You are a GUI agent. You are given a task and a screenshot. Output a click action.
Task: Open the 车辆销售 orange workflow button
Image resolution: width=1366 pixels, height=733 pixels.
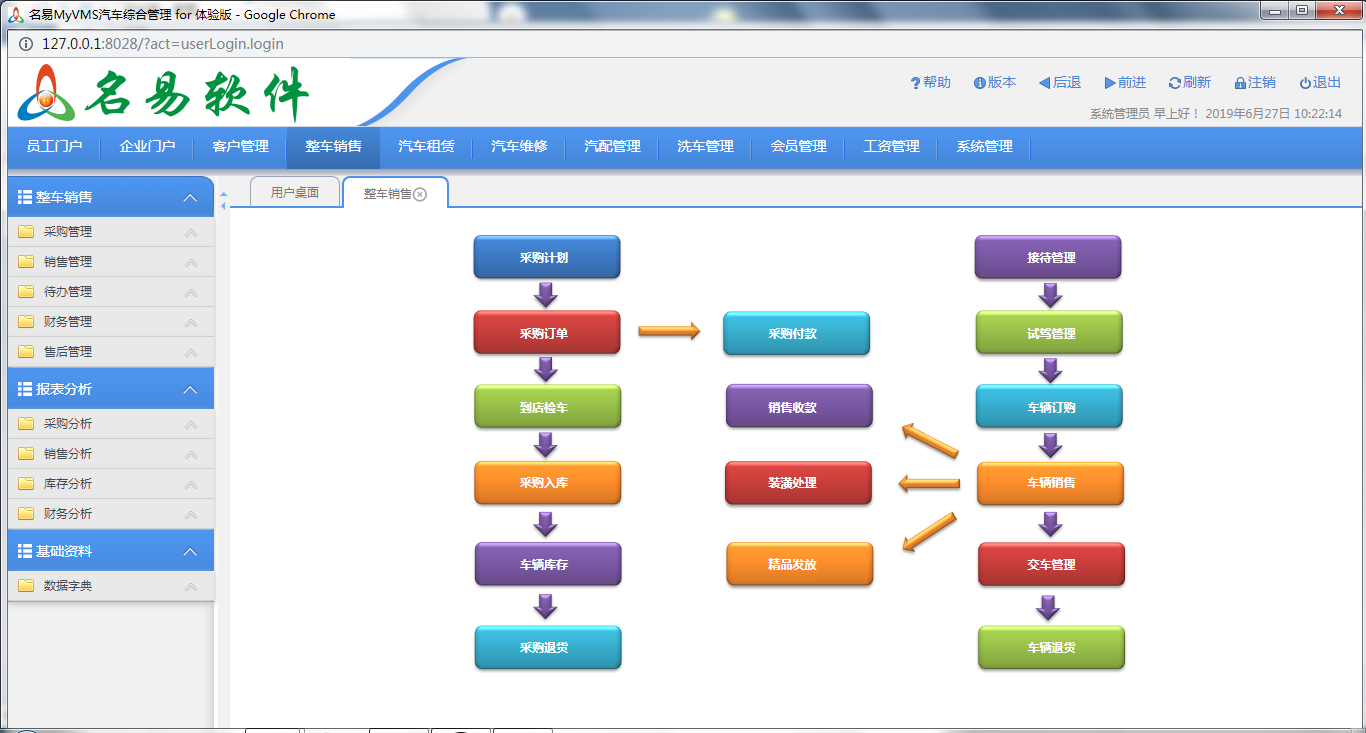[1050, 483]
